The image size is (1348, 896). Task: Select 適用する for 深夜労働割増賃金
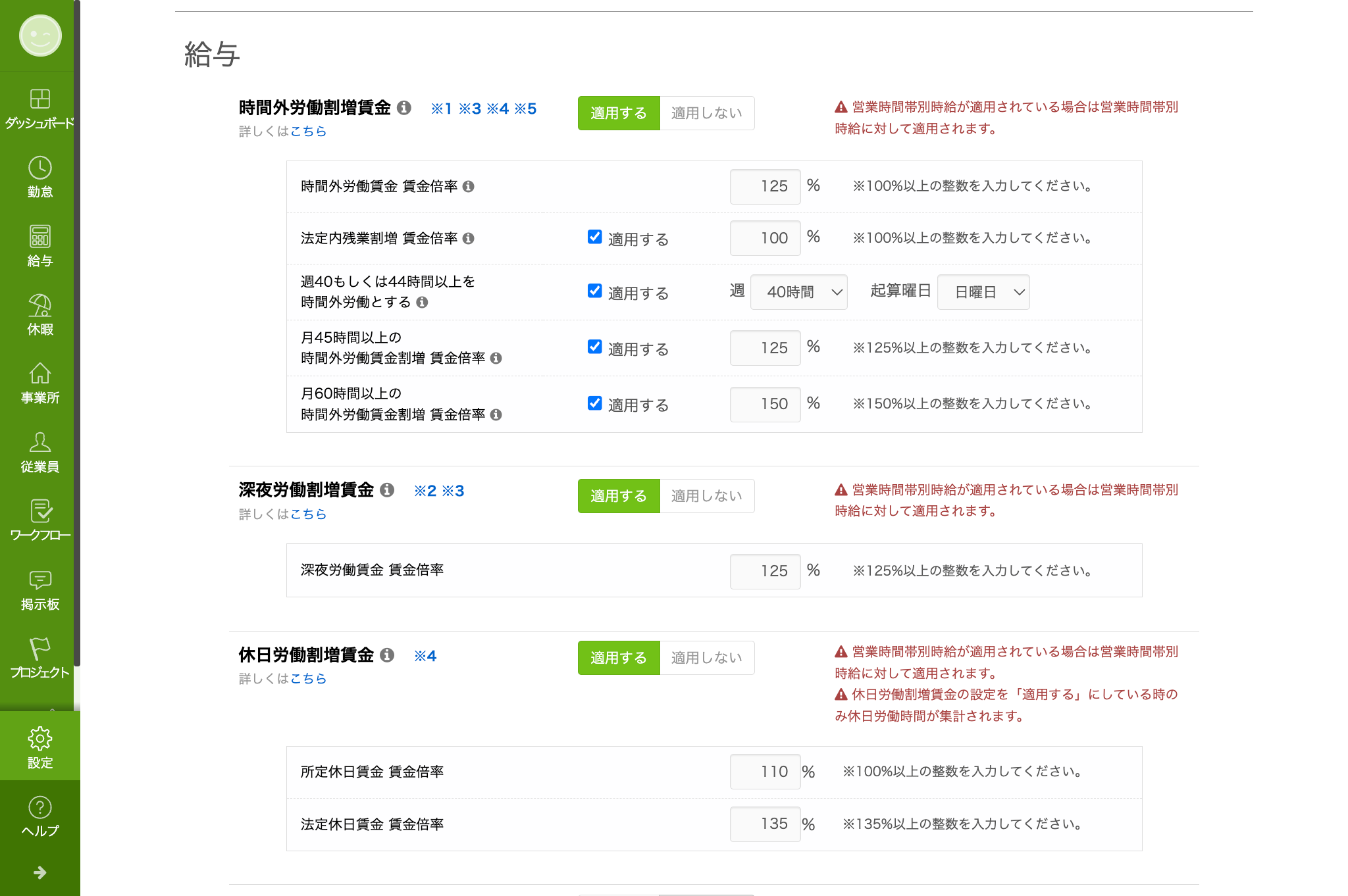619,496
